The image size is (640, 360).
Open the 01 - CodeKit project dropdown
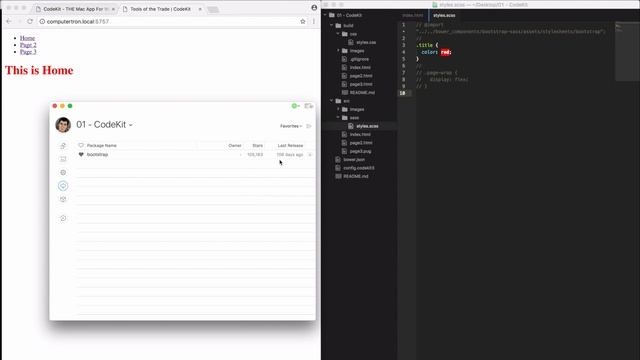point(104,125)
